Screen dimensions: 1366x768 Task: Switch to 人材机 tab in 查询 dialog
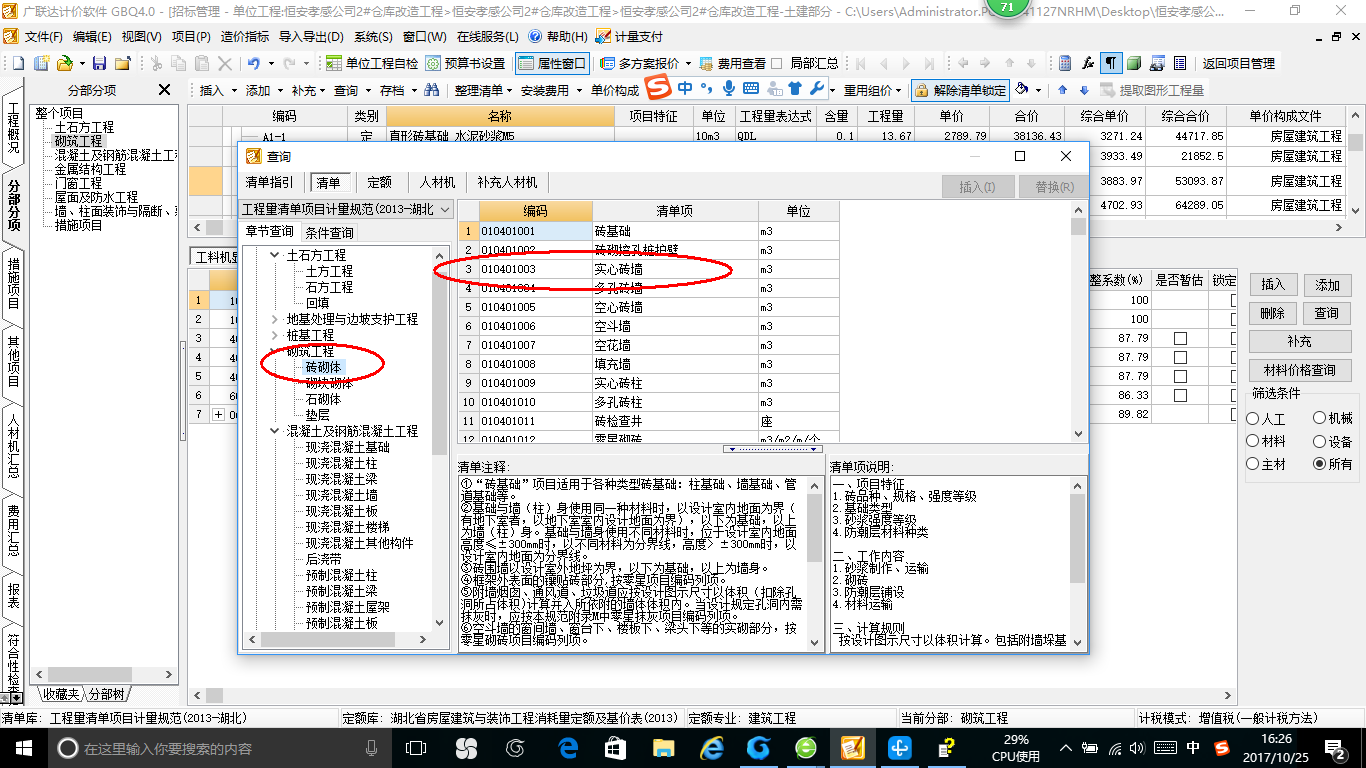[437, 183]
